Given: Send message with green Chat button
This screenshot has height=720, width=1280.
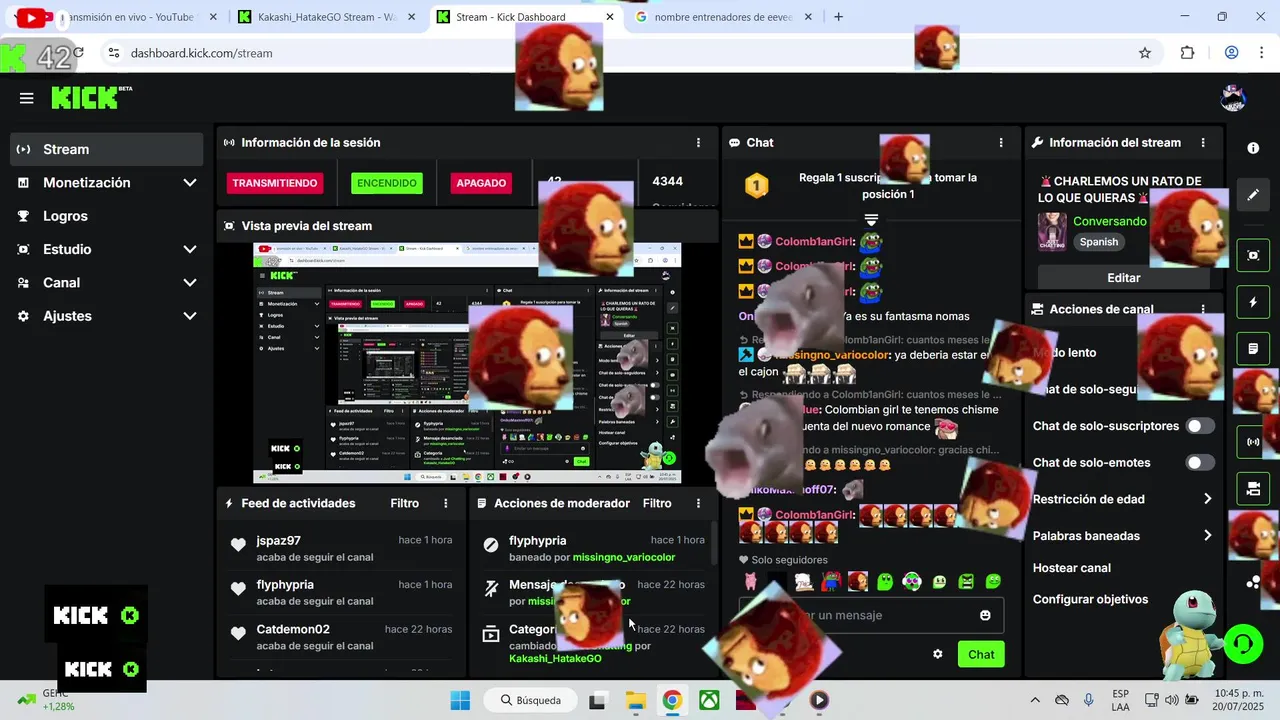Looking at the screenshot, I should tap(981, 654).
